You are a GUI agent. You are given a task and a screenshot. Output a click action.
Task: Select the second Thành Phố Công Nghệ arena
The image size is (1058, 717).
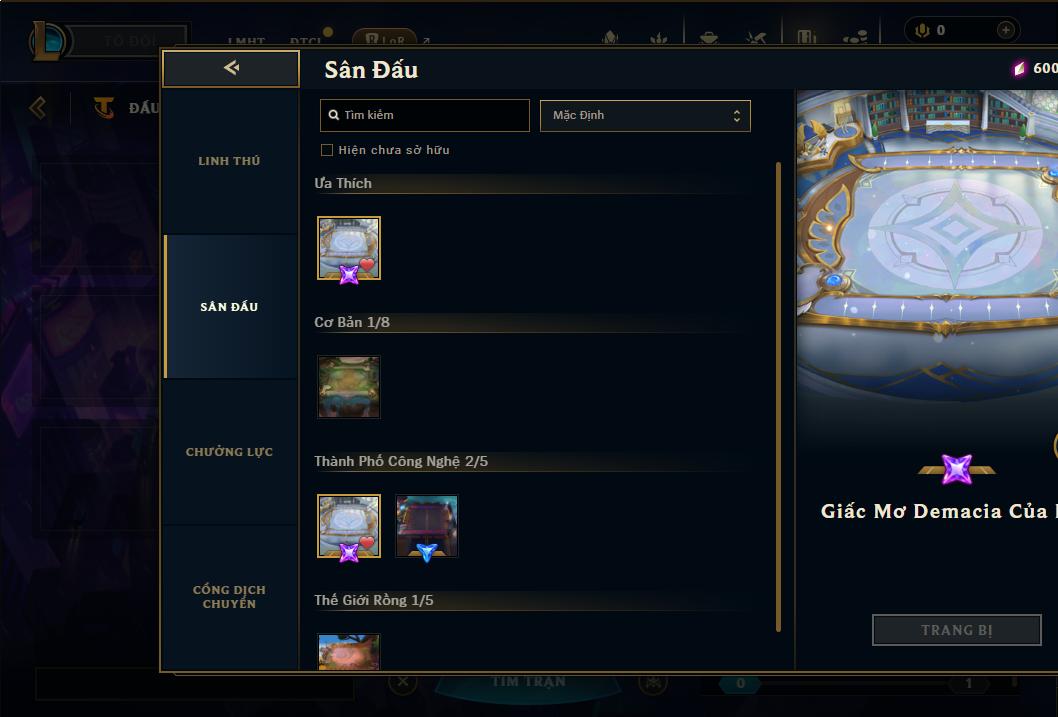coord(426,526)
